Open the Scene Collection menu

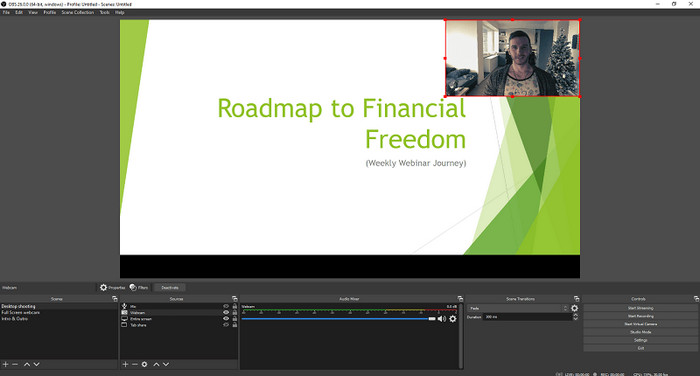tap(78, 13)
